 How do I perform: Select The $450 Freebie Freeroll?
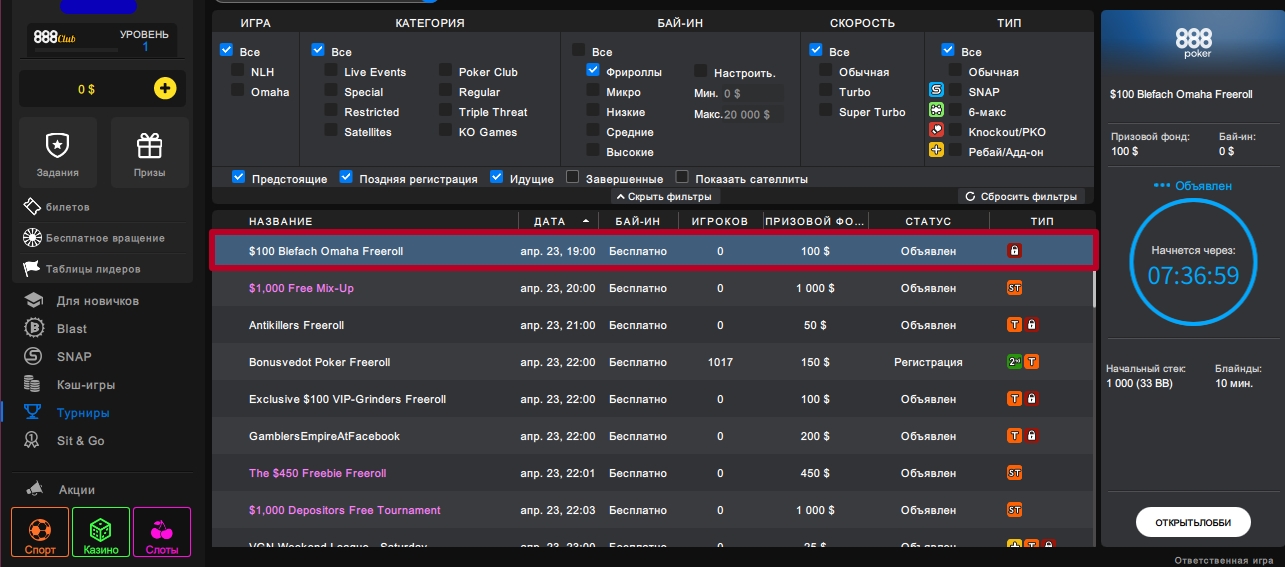tap(652, 473)
